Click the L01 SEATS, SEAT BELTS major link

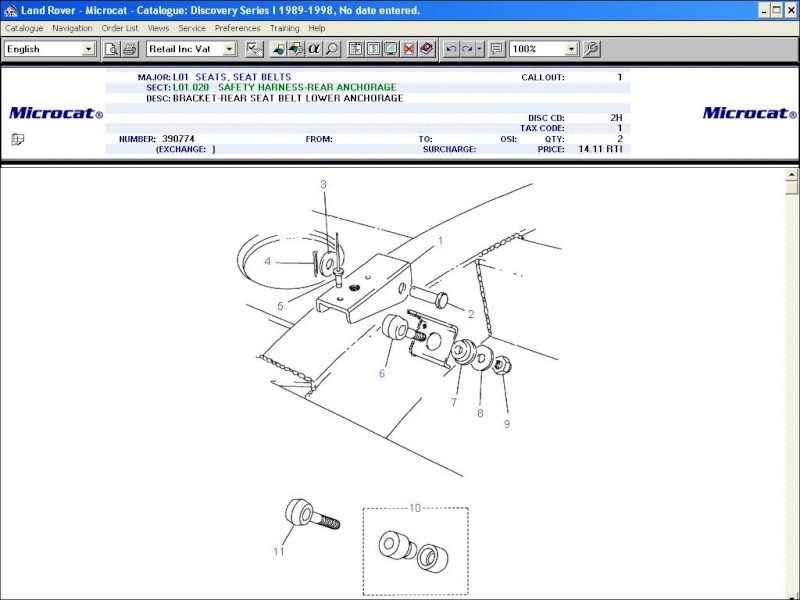click(x=232, y=77)
